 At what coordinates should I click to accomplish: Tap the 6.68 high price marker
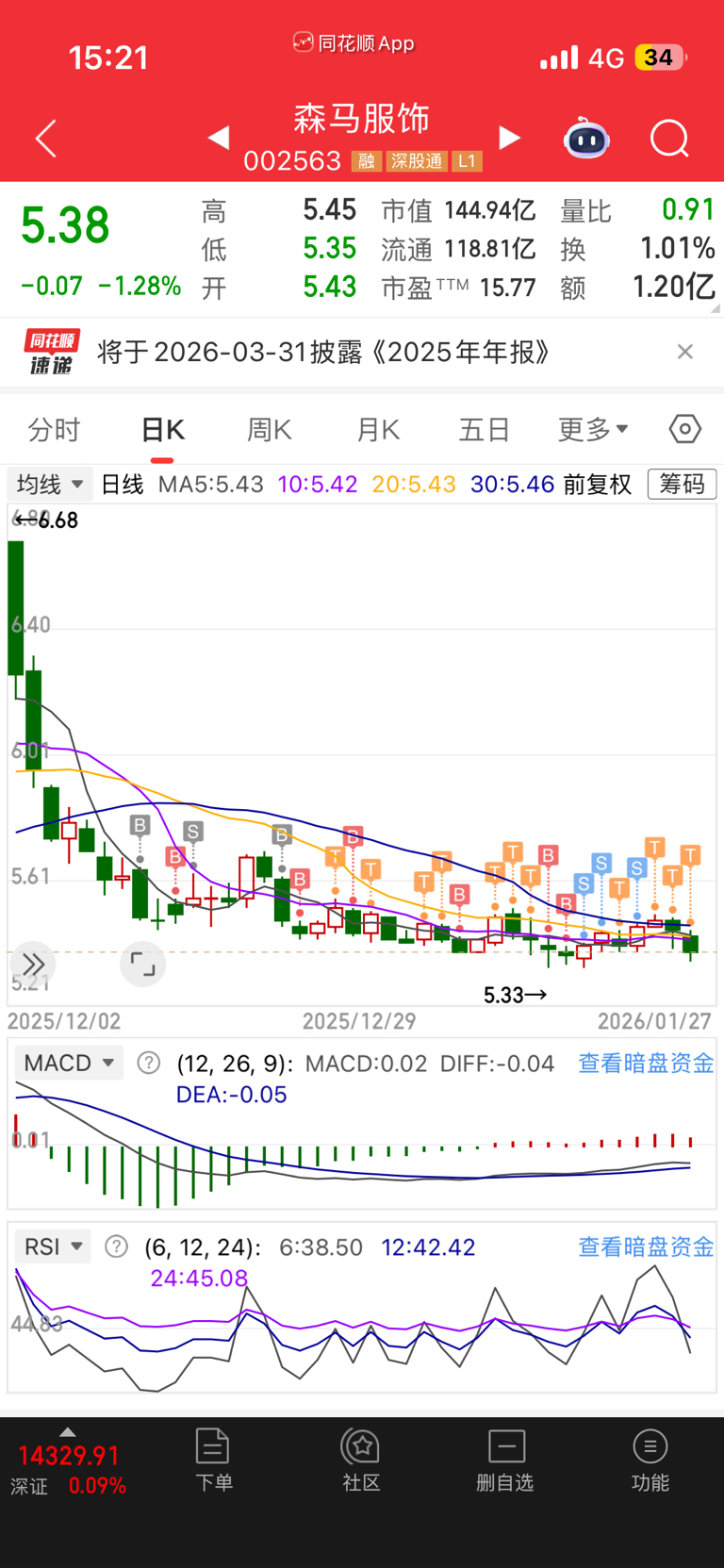point(46,520)
